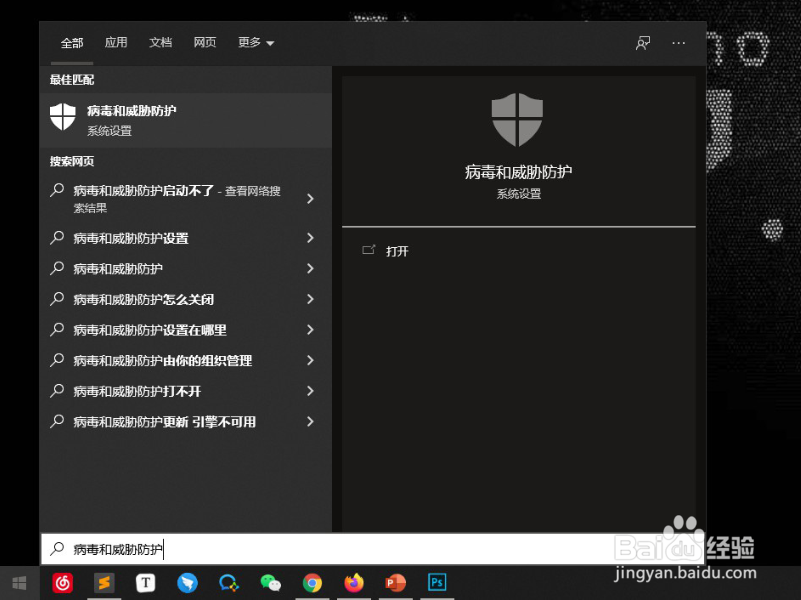
Task: Open Firefox from taskbar
Action: pyautogui.click(x=354, y=583)
